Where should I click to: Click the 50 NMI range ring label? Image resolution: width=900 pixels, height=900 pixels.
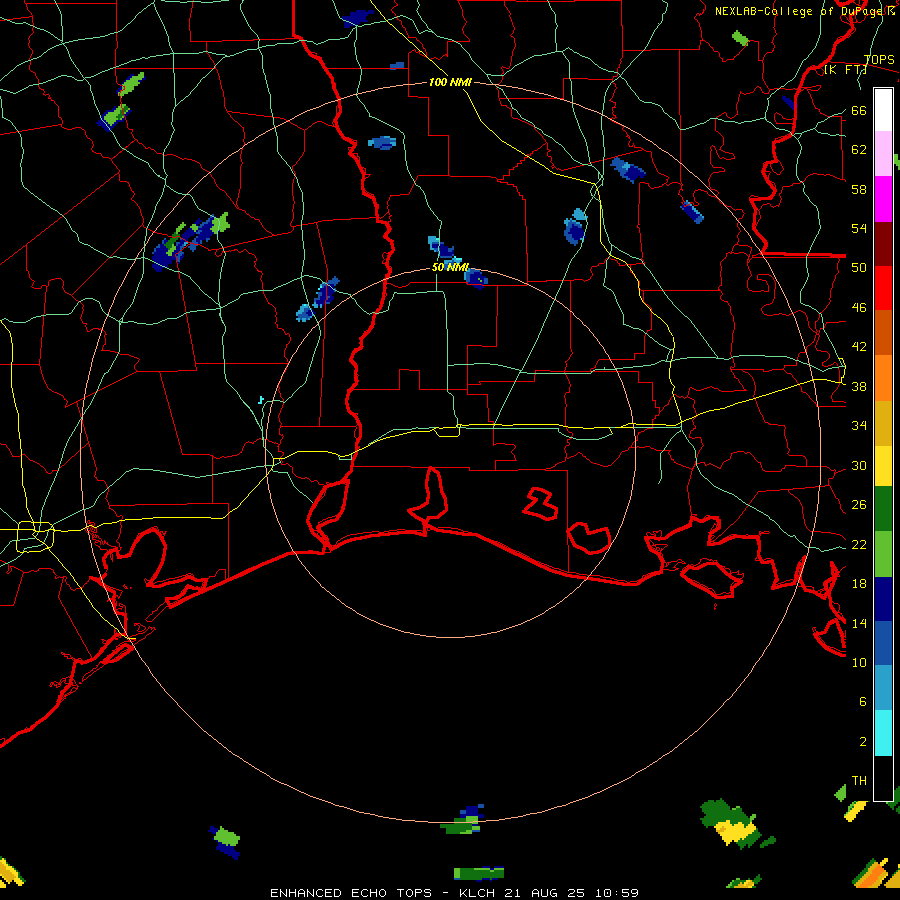click(451, 267)
